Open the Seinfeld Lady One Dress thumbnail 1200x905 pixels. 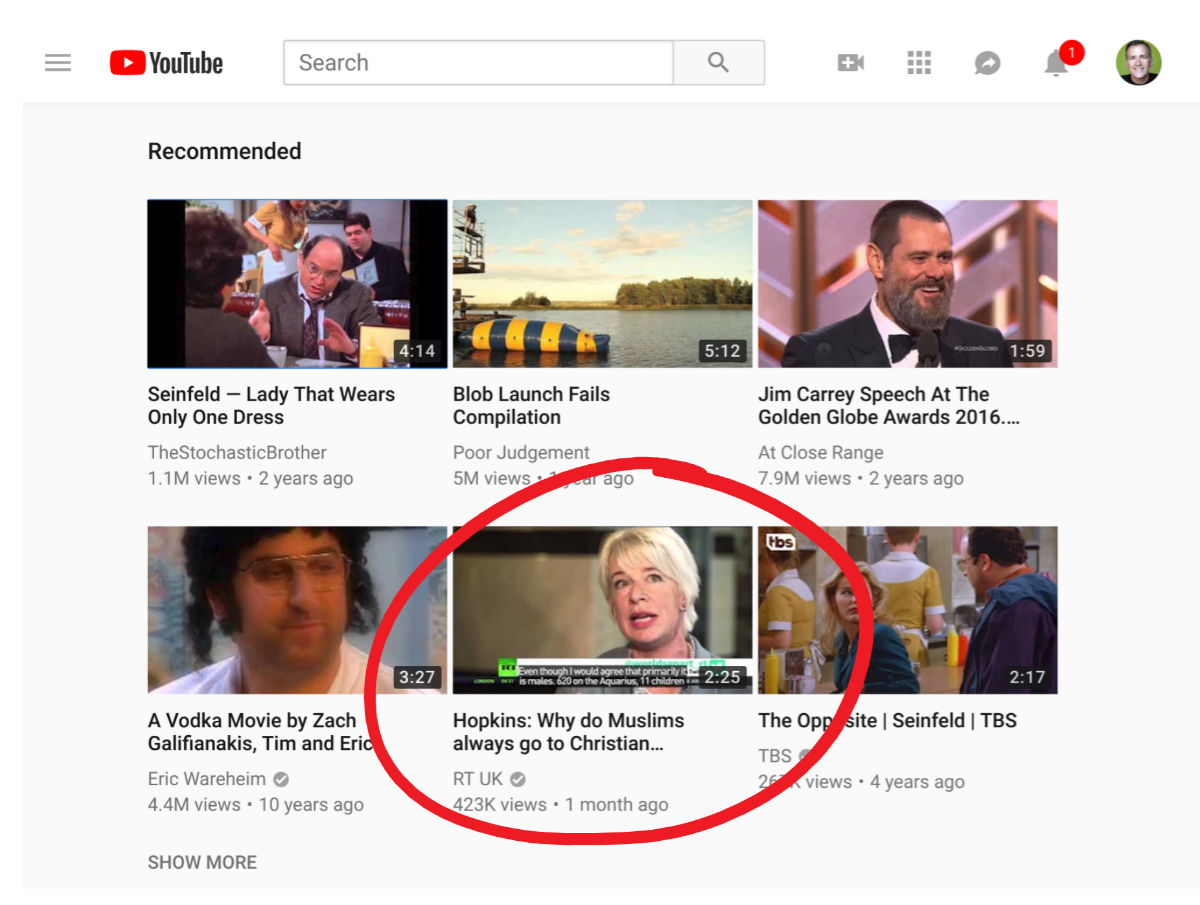(x=297, y=284)
